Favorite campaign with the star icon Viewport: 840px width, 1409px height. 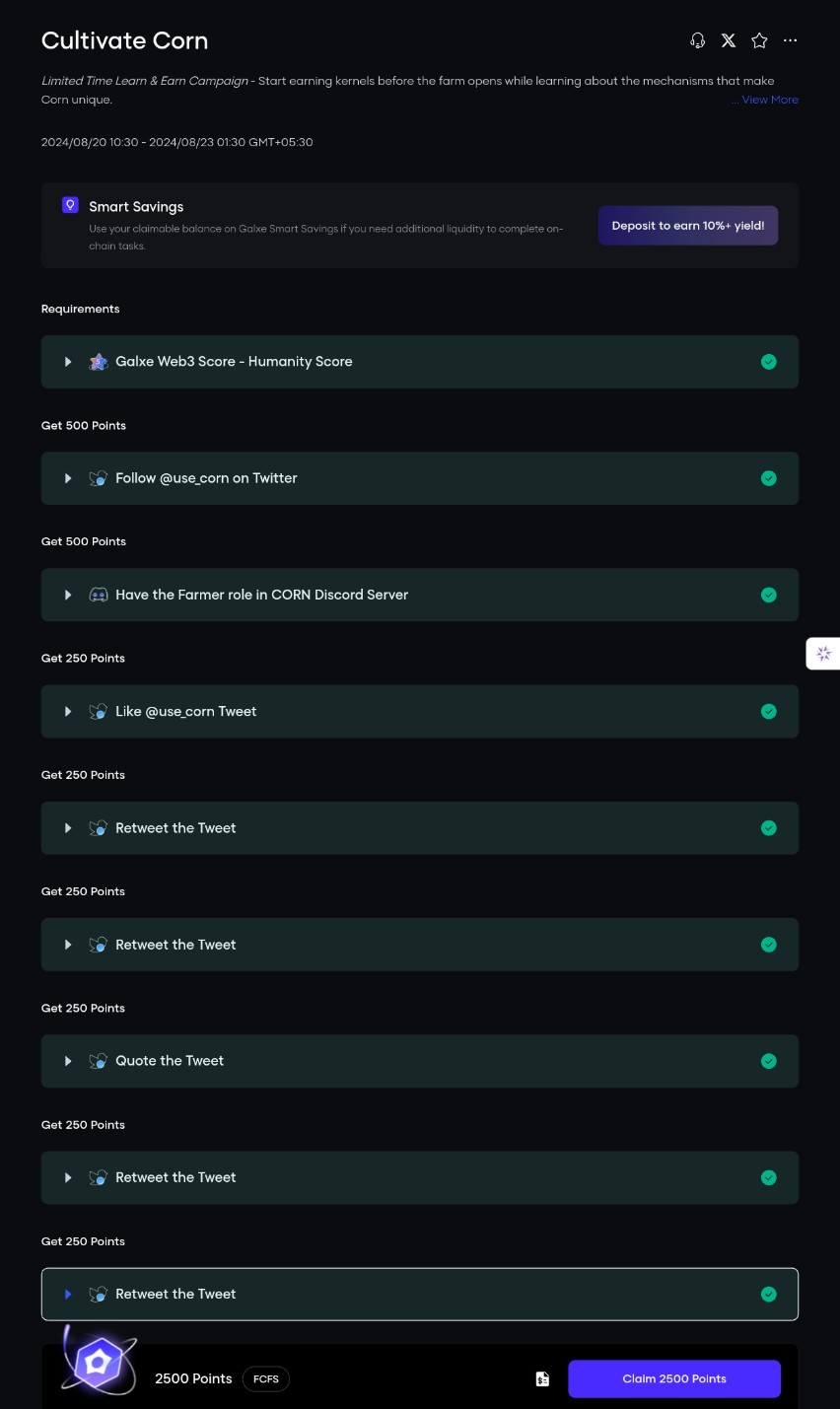tap(759, 40)
